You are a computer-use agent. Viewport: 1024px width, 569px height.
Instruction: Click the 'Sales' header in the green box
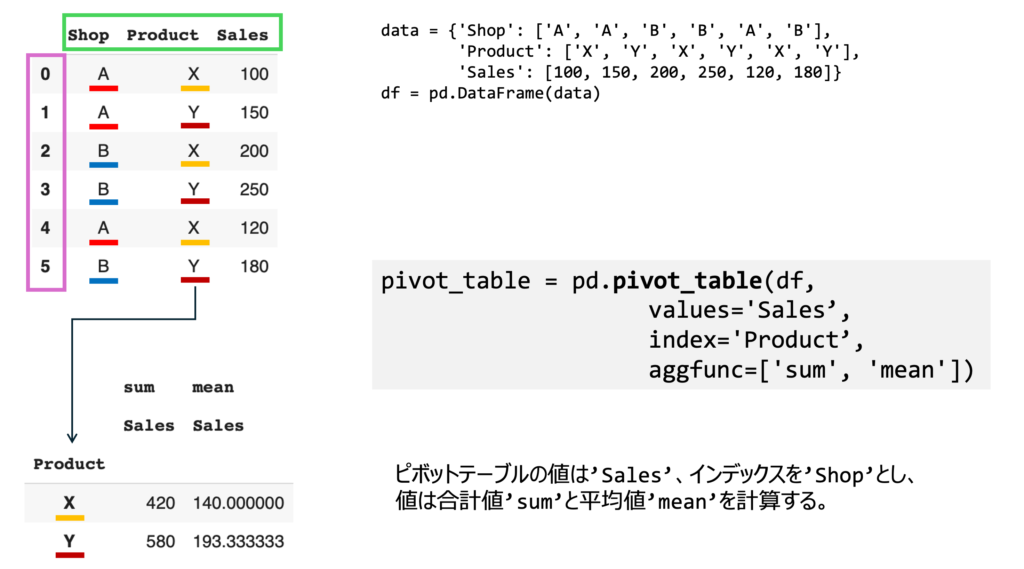[x=242, y=35]
